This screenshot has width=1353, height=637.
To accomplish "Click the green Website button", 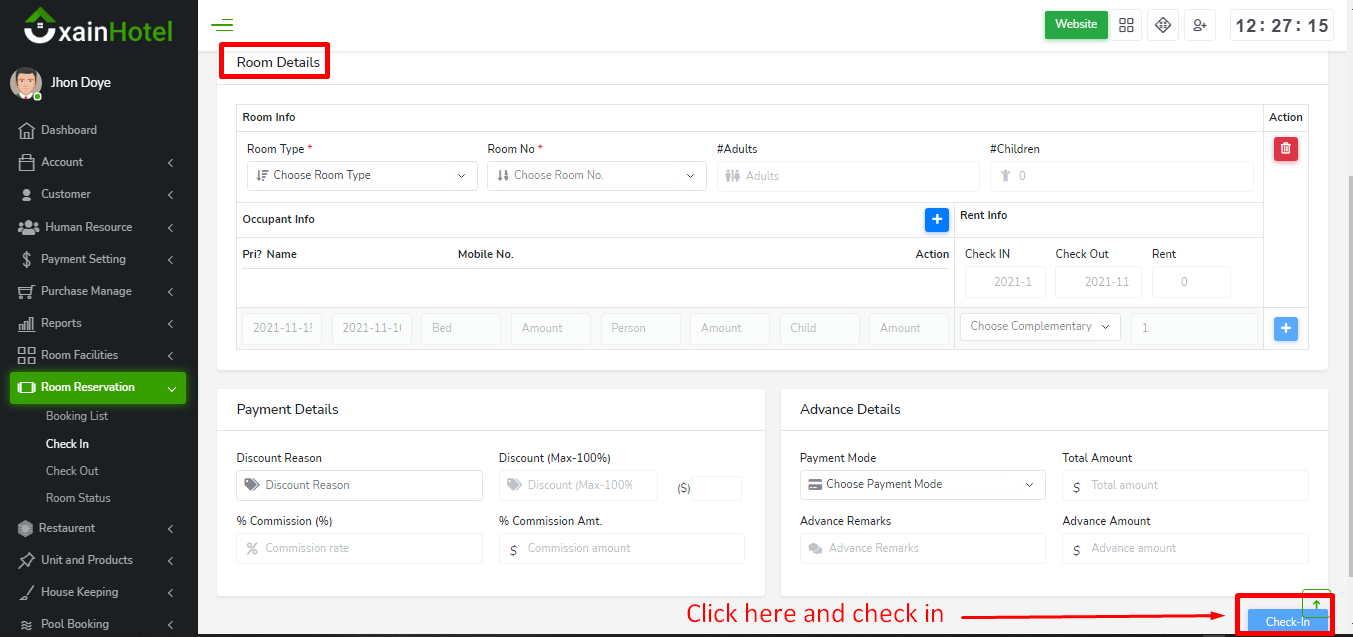I will click(1075, 25).
